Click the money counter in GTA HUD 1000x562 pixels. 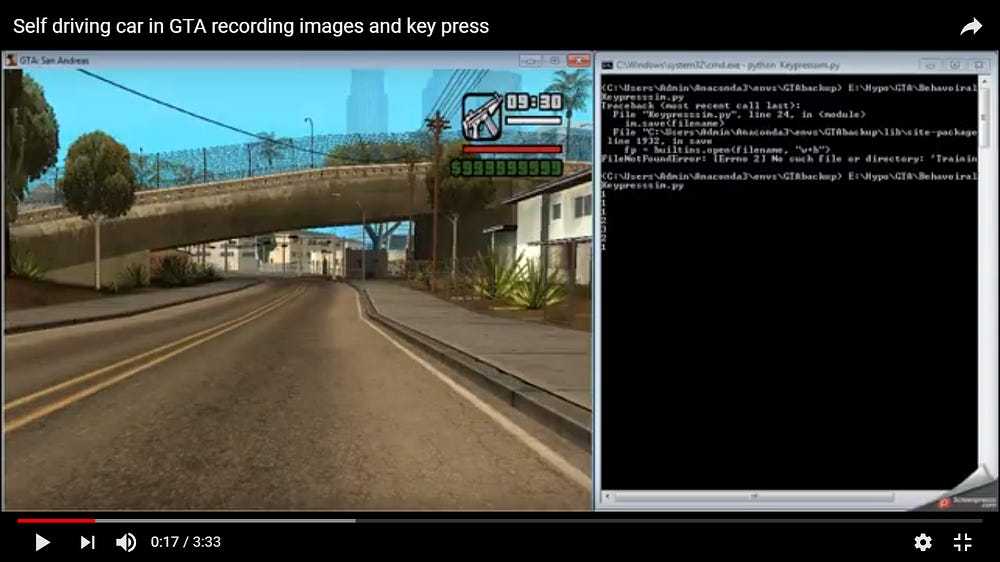506,168
